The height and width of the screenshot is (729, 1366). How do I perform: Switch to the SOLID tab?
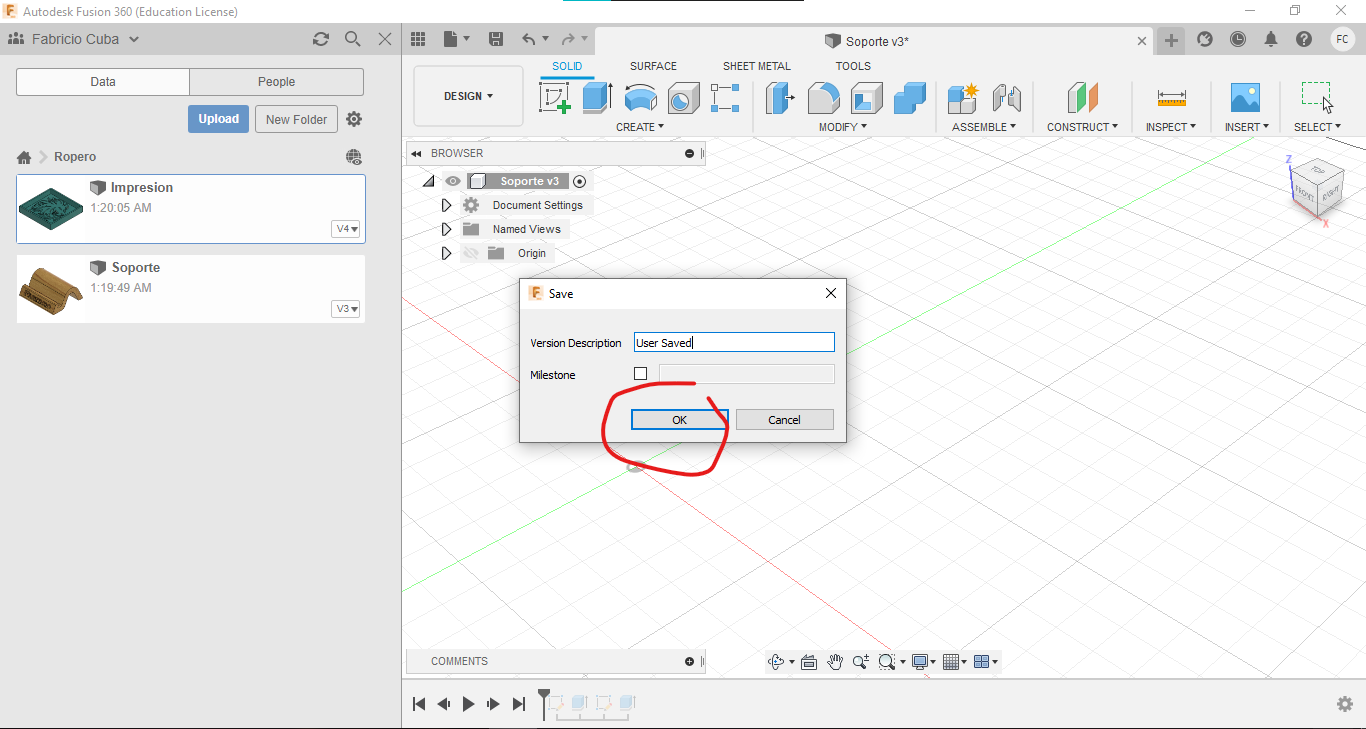tap(567, 66)
